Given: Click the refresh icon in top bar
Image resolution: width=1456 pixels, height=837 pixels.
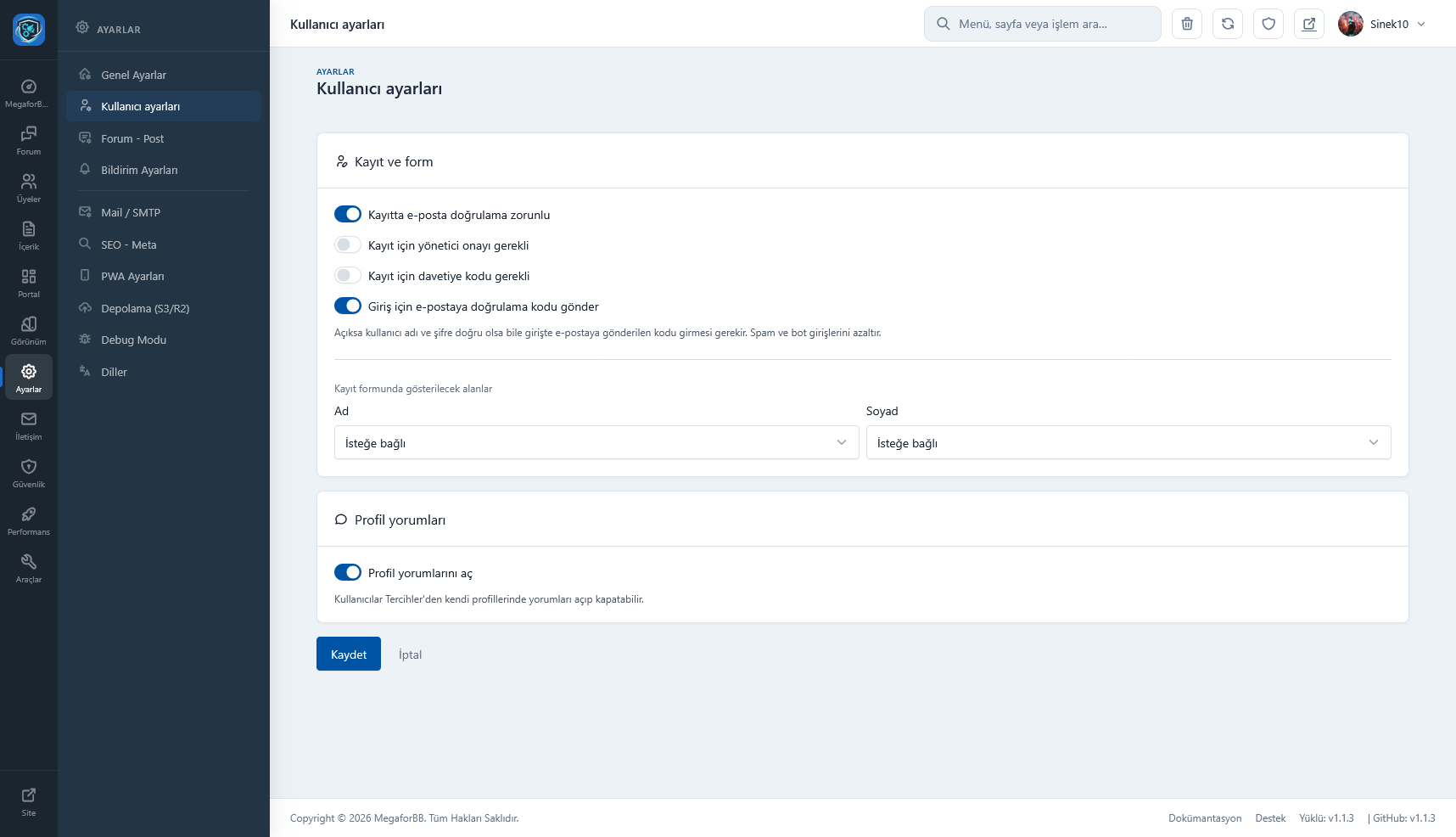Looking at the screenshot, I should coord(1228,24).
